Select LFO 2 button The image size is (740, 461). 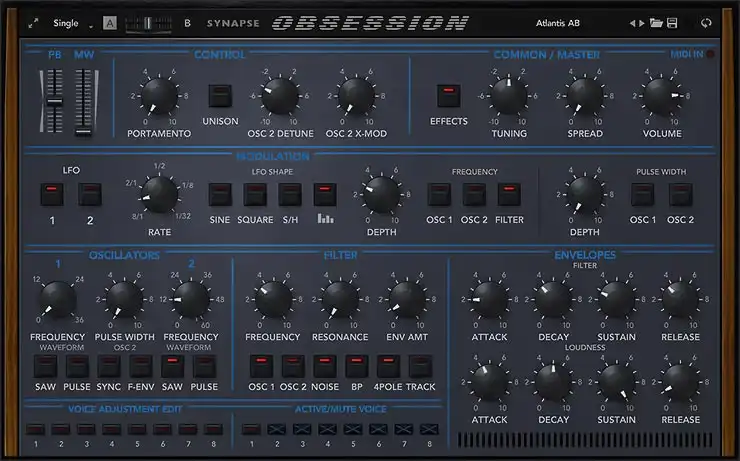pyautogui.click(x=90, y=194)
